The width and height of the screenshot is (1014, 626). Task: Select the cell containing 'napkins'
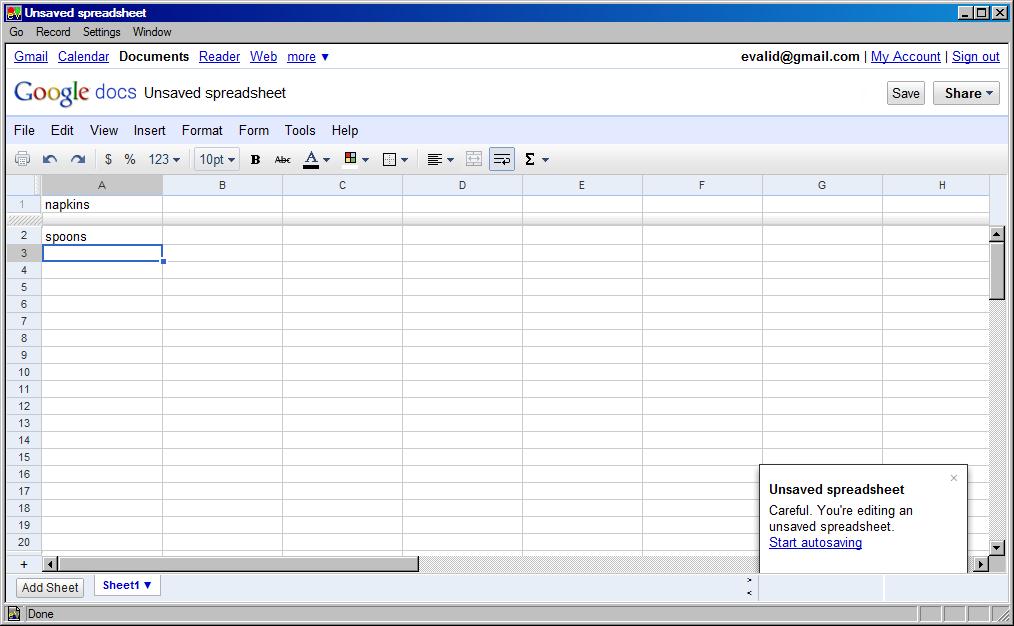[x=102, y=204]
